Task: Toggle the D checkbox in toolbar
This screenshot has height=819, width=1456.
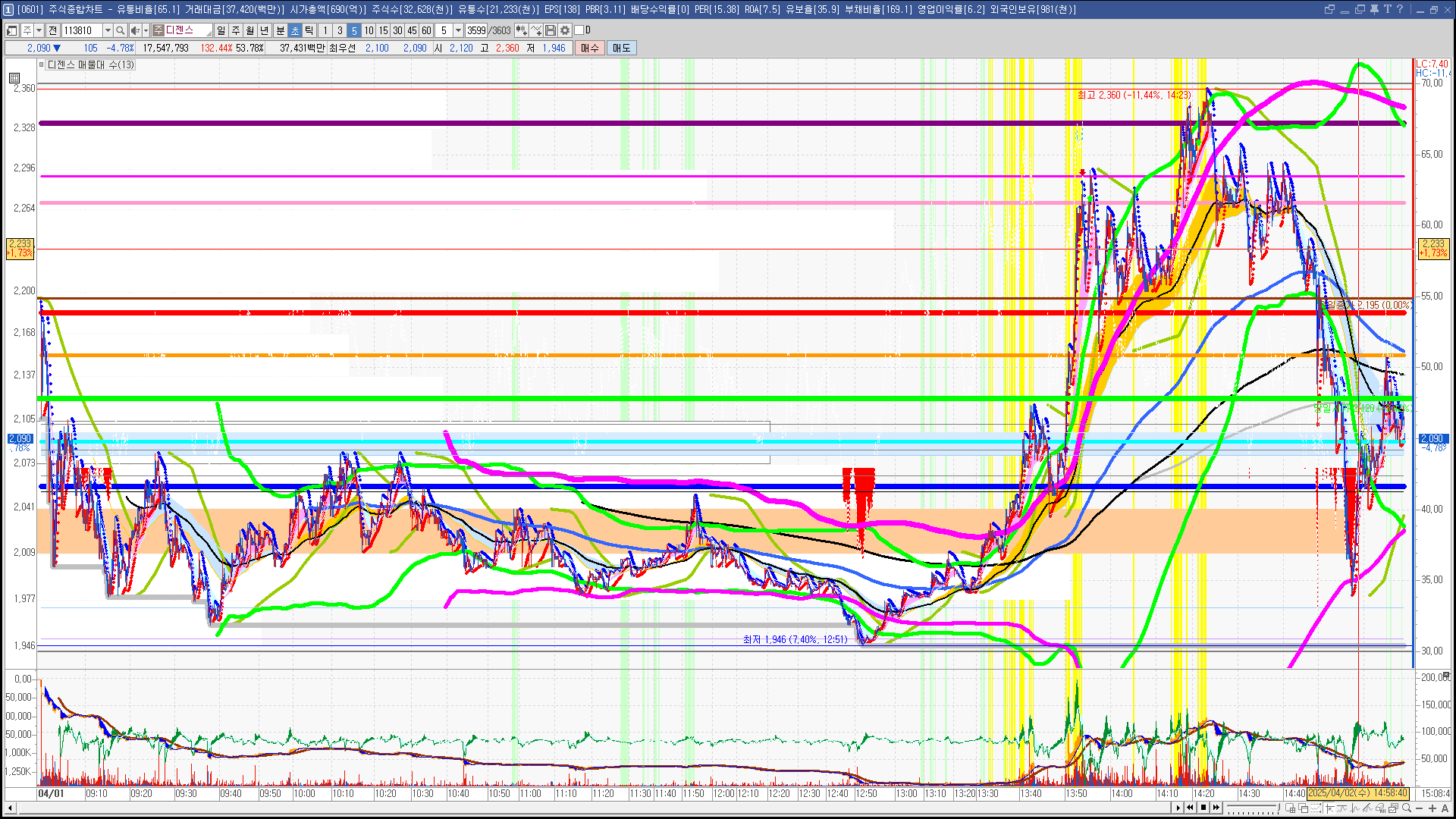Action: (579, 30)
